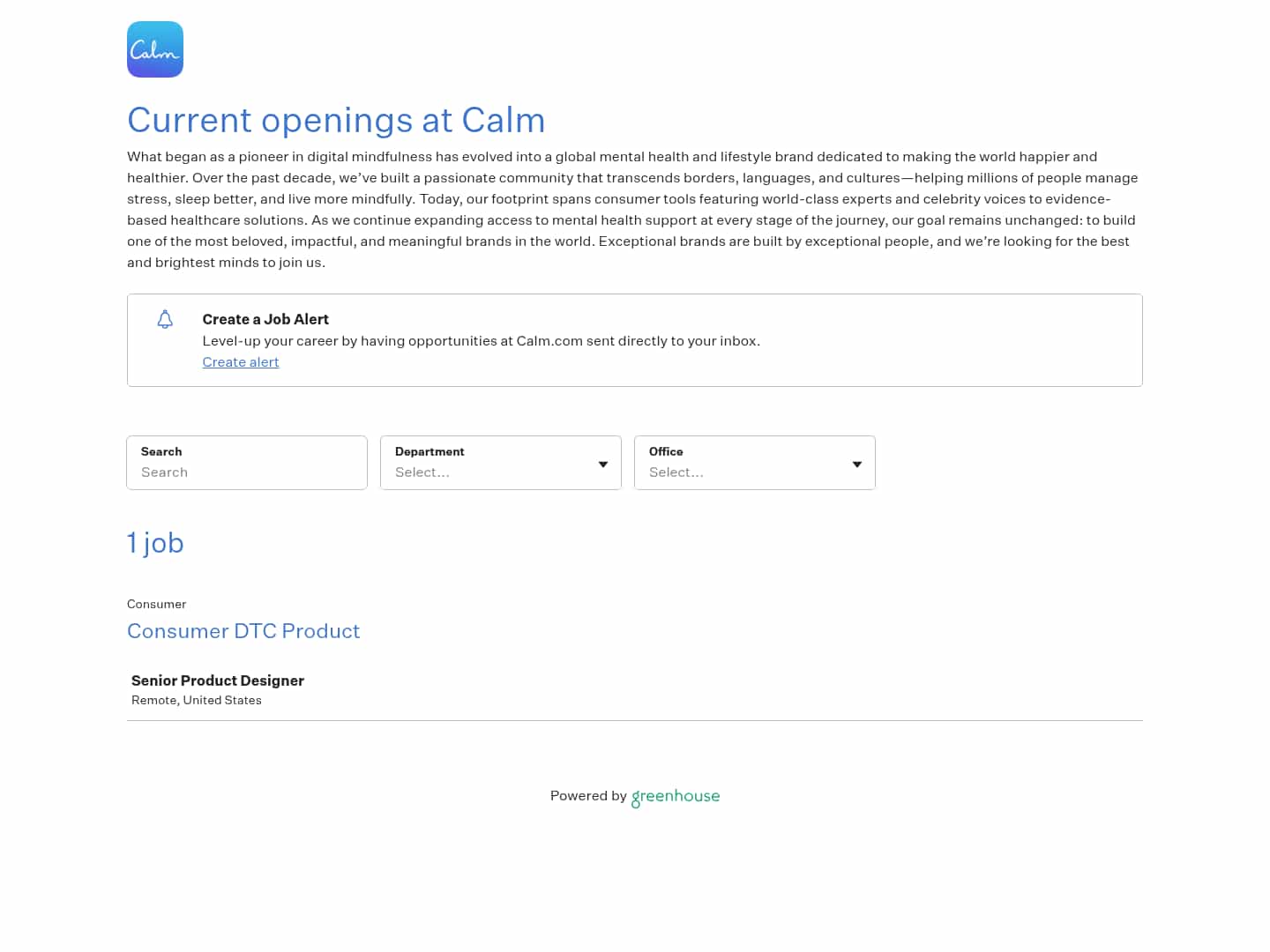This screenshot has width=1270, height=952.
Task: Click the Powered by text
Action: (x=588, y=796)
